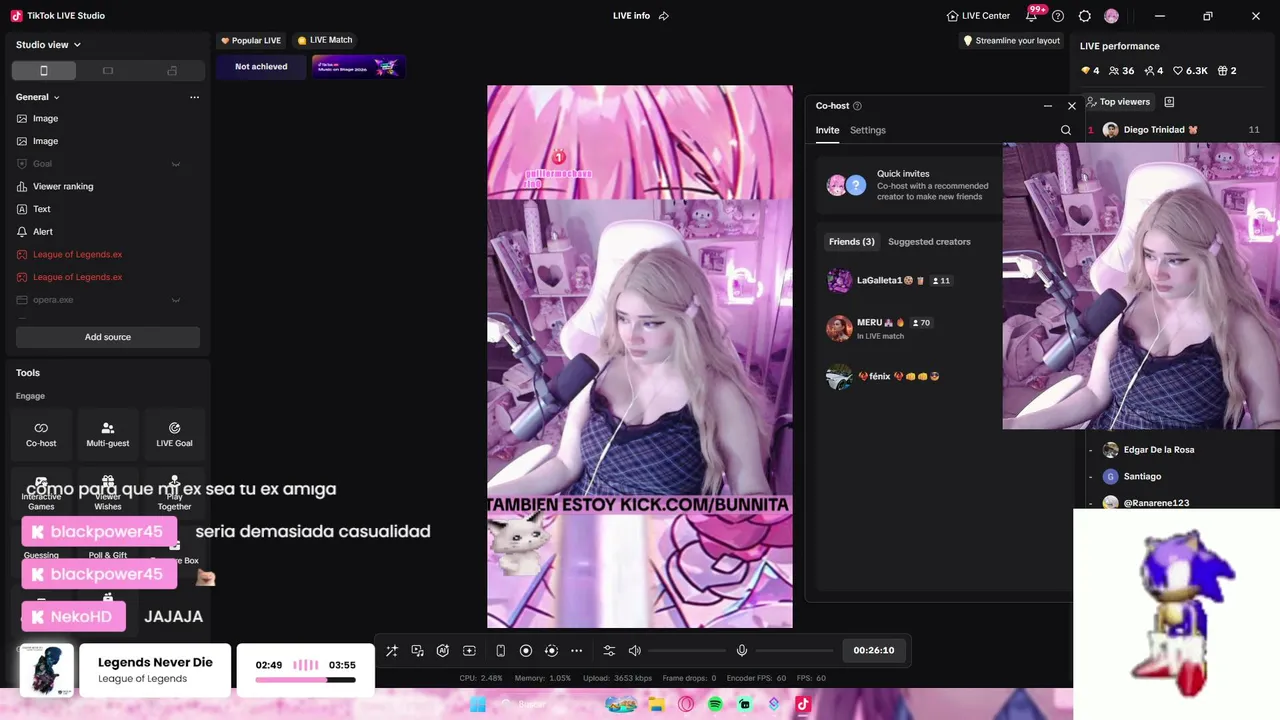Search in the Co-host panel
The width and height of the screenshot is (1280, 720).
click(1066, 130)
